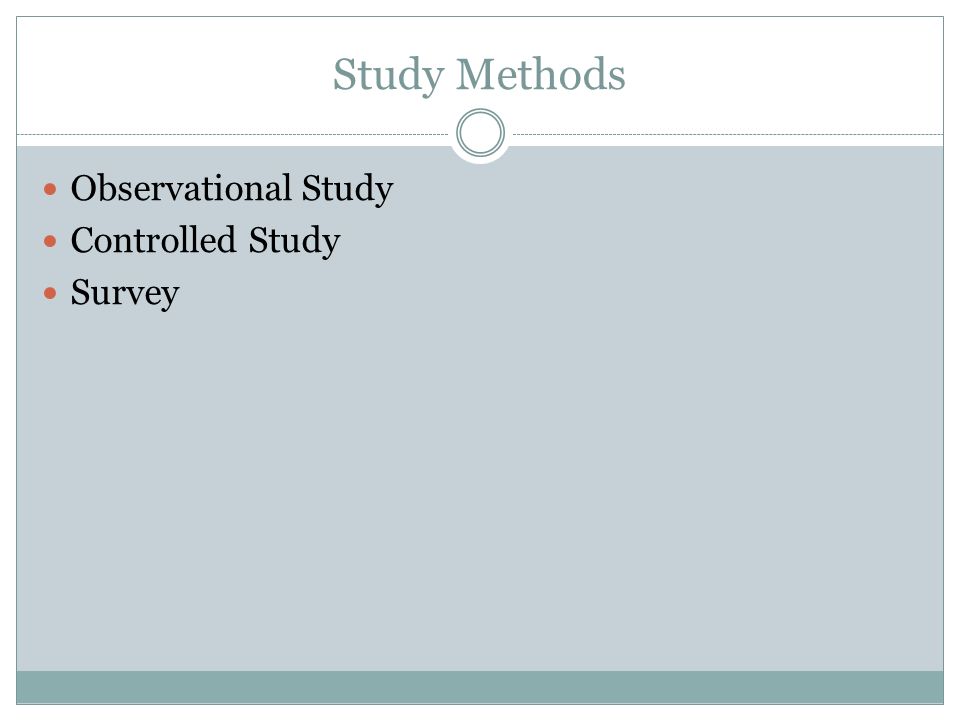960x720 pixels.
Task: Click Study in the Observational Study line
Action: pyautogui.click(x=348, y=189)
